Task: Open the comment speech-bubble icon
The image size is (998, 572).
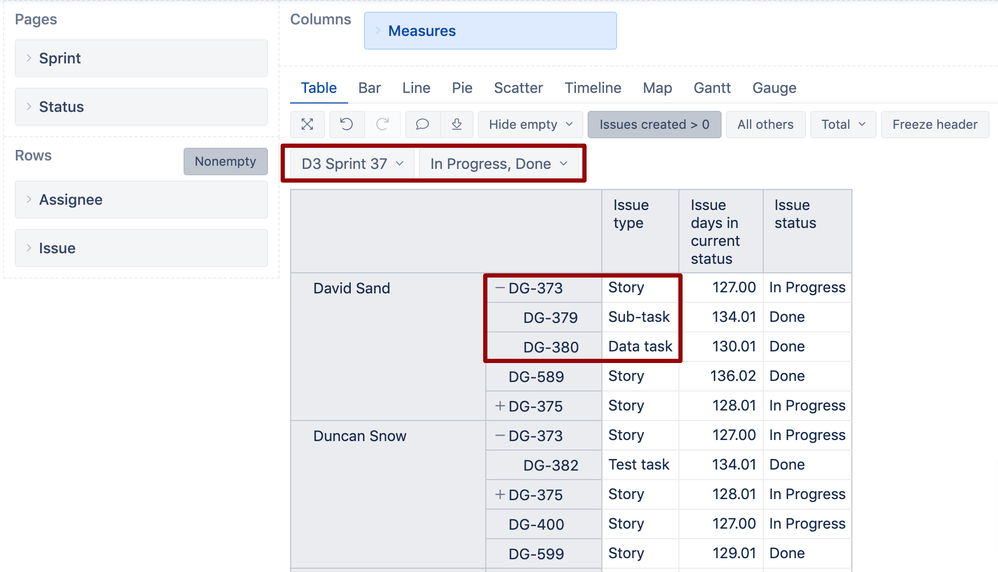Action: [x=422, y=125]
